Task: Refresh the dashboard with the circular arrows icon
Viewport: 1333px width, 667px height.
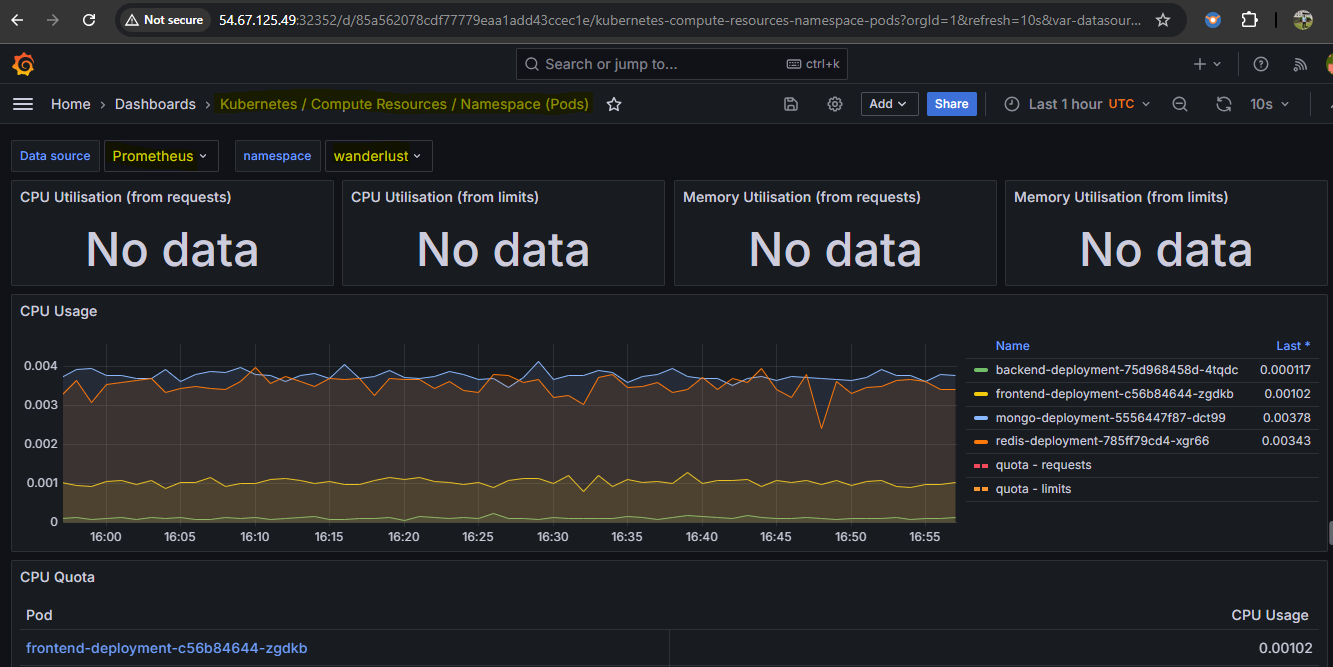Action: point(1223,104)
